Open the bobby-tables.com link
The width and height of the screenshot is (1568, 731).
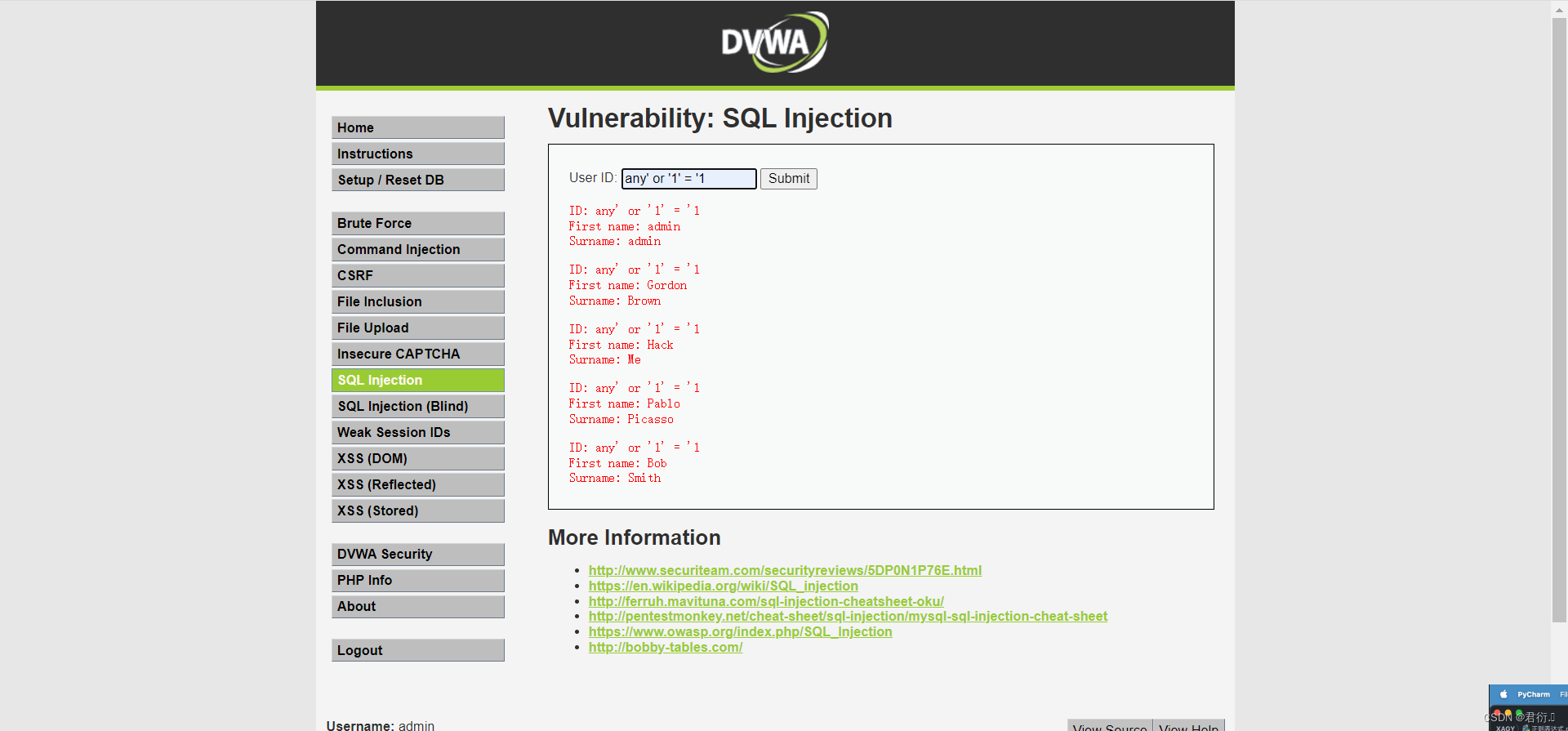click(666, 647)
